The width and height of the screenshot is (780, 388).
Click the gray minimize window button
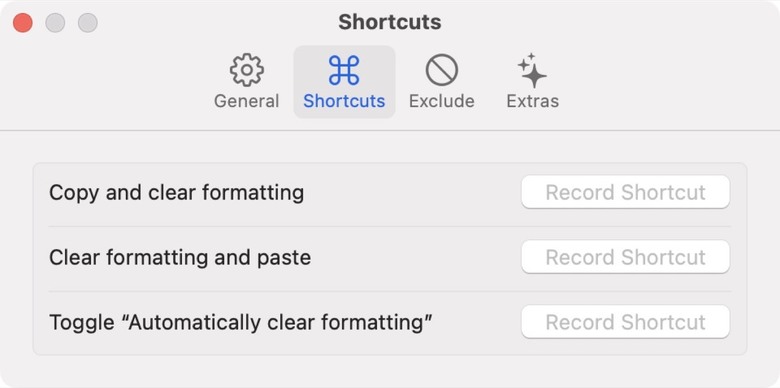[55, 23]
